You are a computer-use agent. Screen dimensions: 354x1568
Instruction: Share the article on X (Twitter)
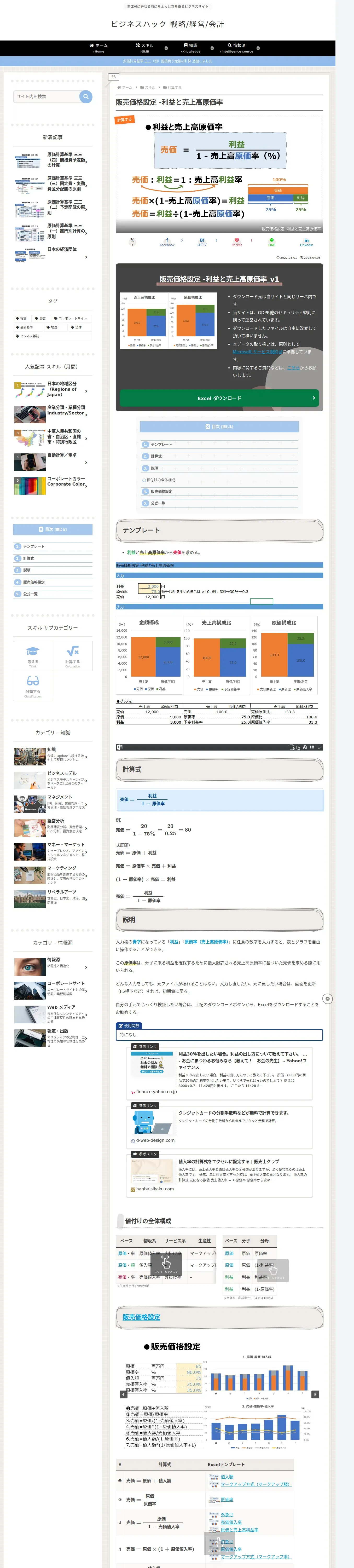click(132, 242)
